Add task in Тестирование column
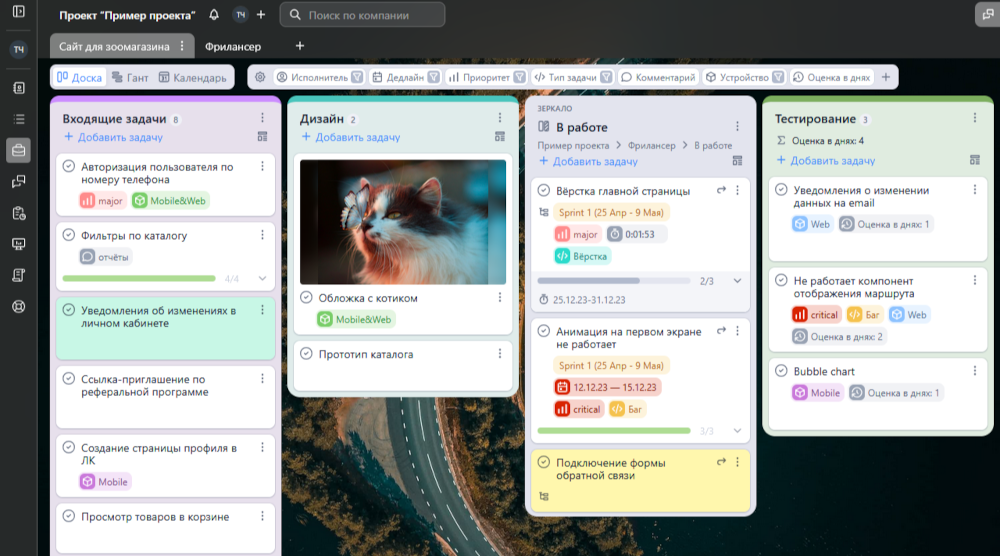The image size is (1000, 556). [x=826, y=160]
